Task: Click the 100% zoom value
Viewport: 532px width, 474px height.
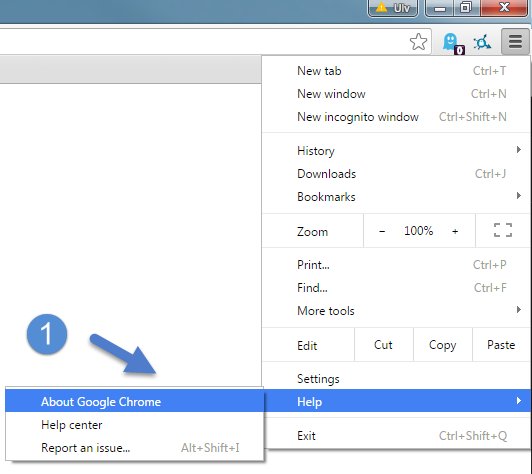Action: 418,231
